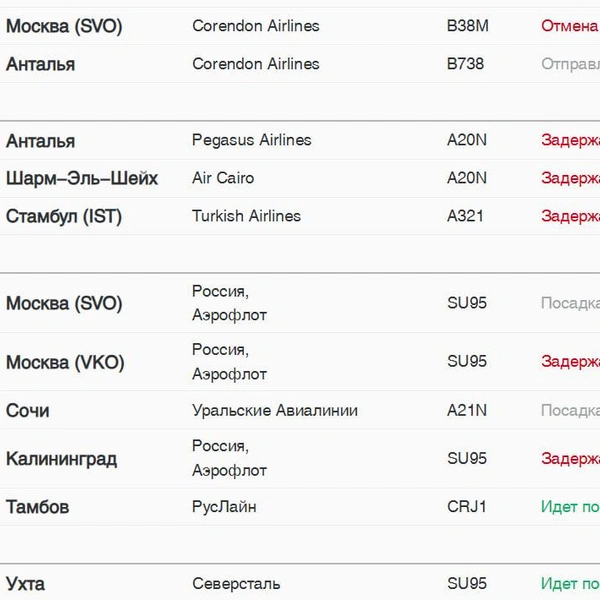This screenshot has width=600, height=600.
Task: Click the Северсталь airline name
Action: 236,584
